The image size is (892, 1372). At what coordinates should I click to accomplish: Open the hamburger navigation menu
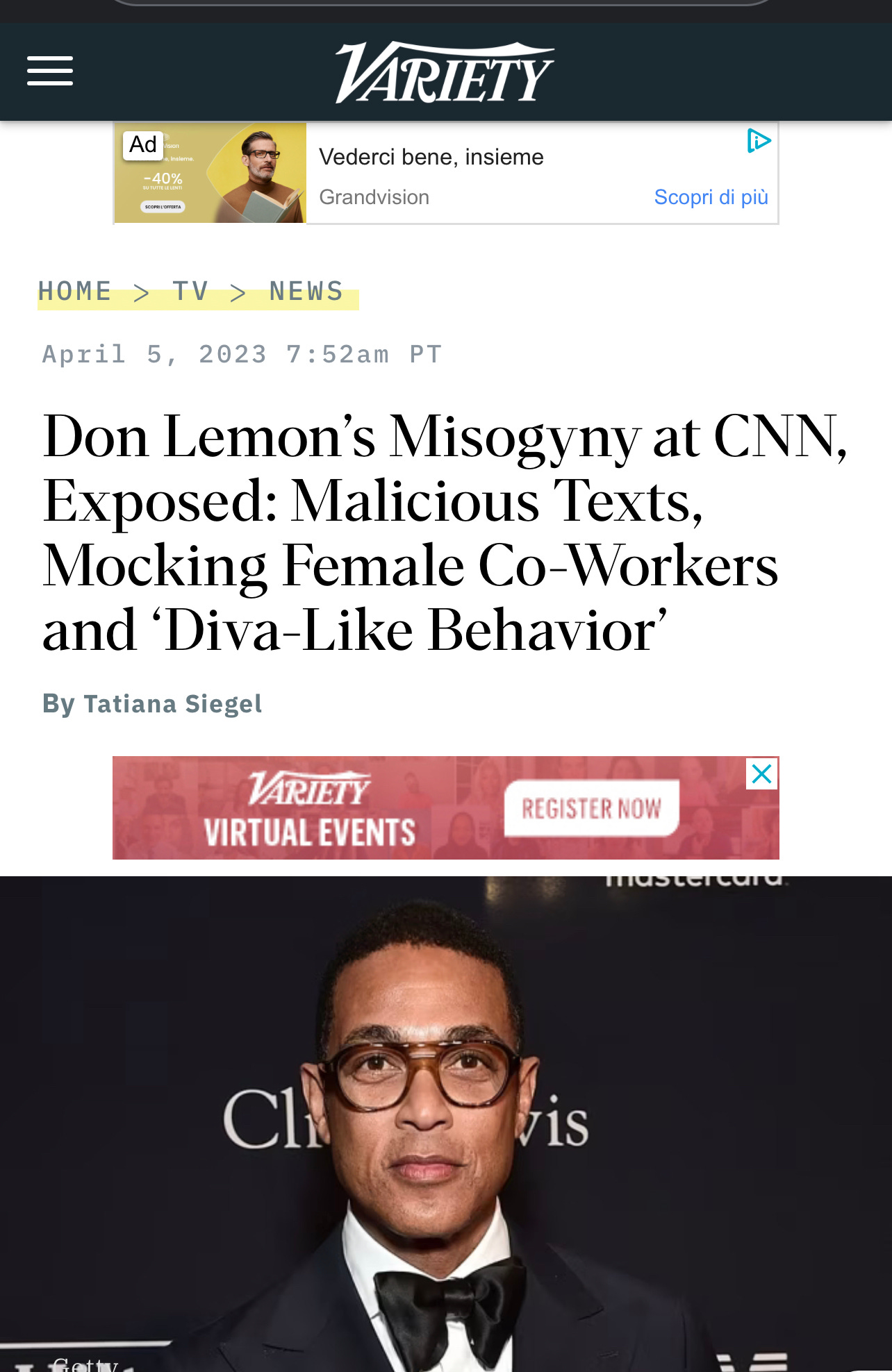coord(50,71)
